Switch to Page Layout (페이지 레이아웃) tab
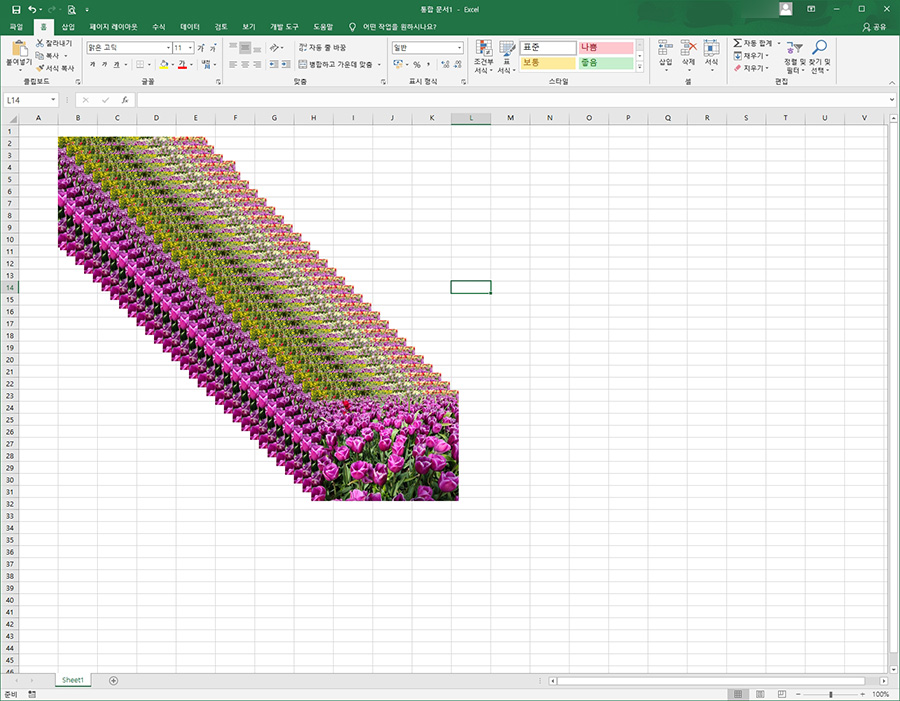Screen dimensions: 900x701 (113, 26)
